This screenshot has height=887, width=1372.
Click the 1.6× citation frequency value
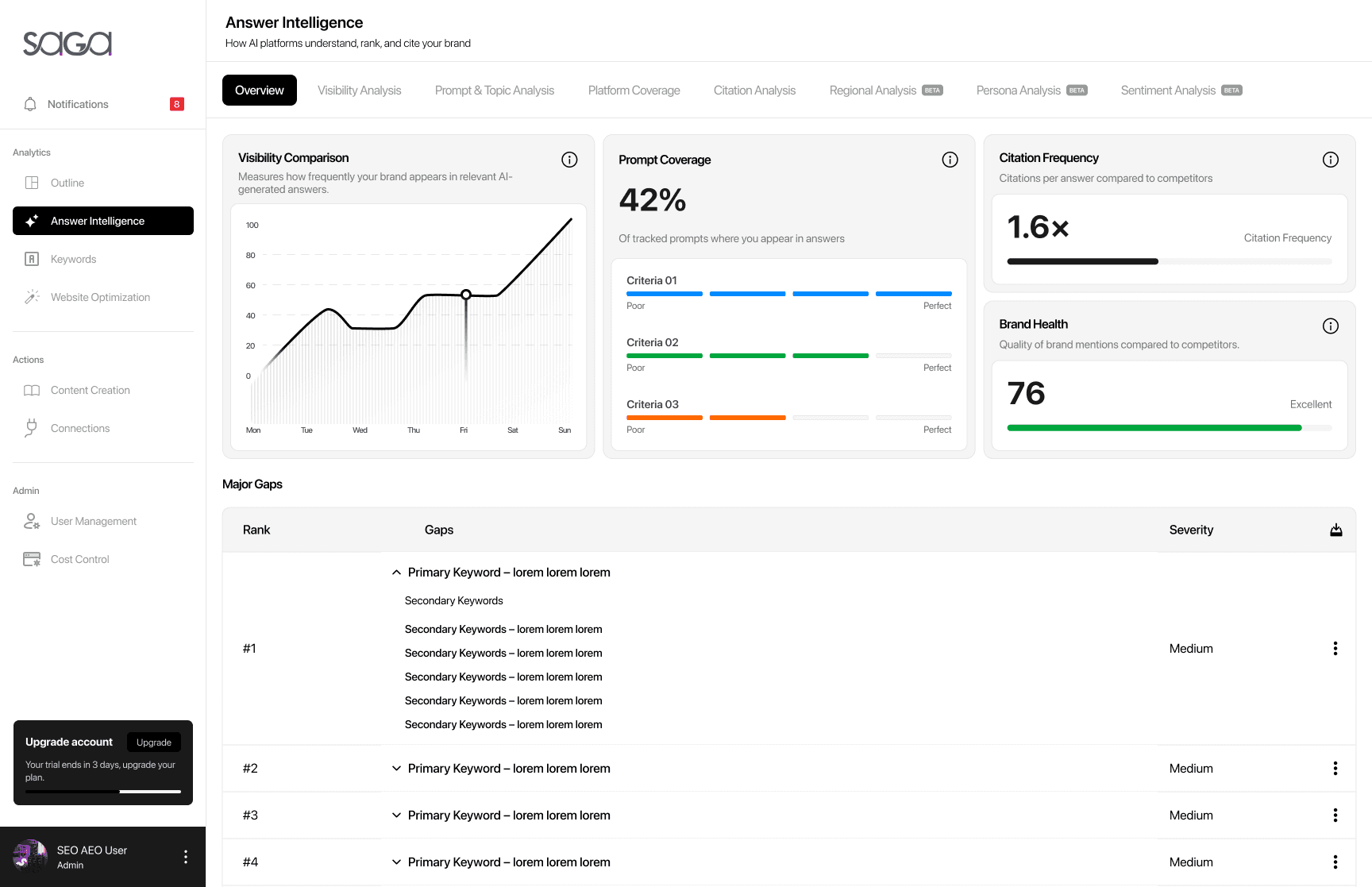click(x=1039, y=227)
